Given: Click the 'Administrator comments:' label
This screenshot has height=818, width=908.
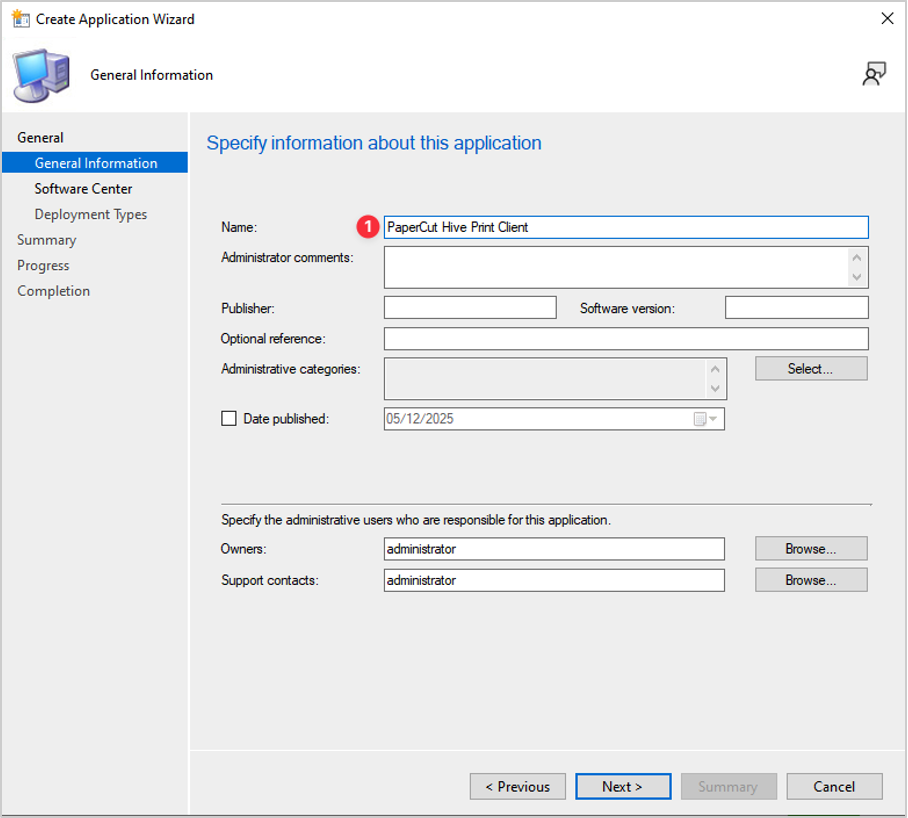Looking at the screenshot, I should (x=287, y=257).
